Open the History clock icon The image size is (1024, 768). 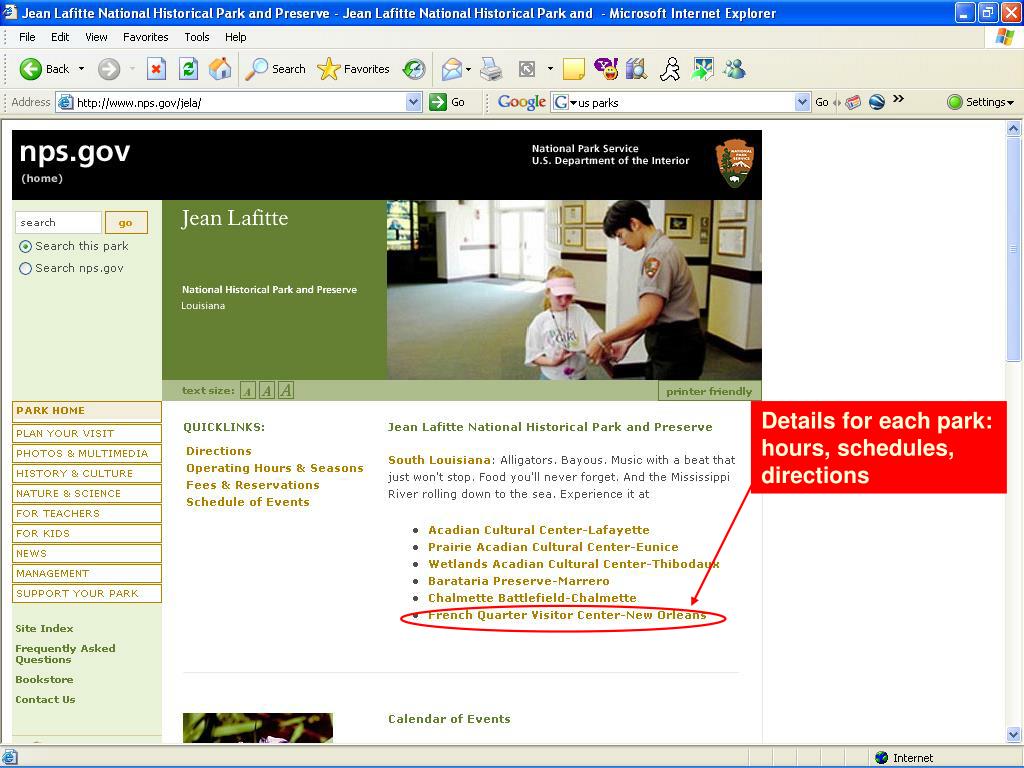pos(414,69)
